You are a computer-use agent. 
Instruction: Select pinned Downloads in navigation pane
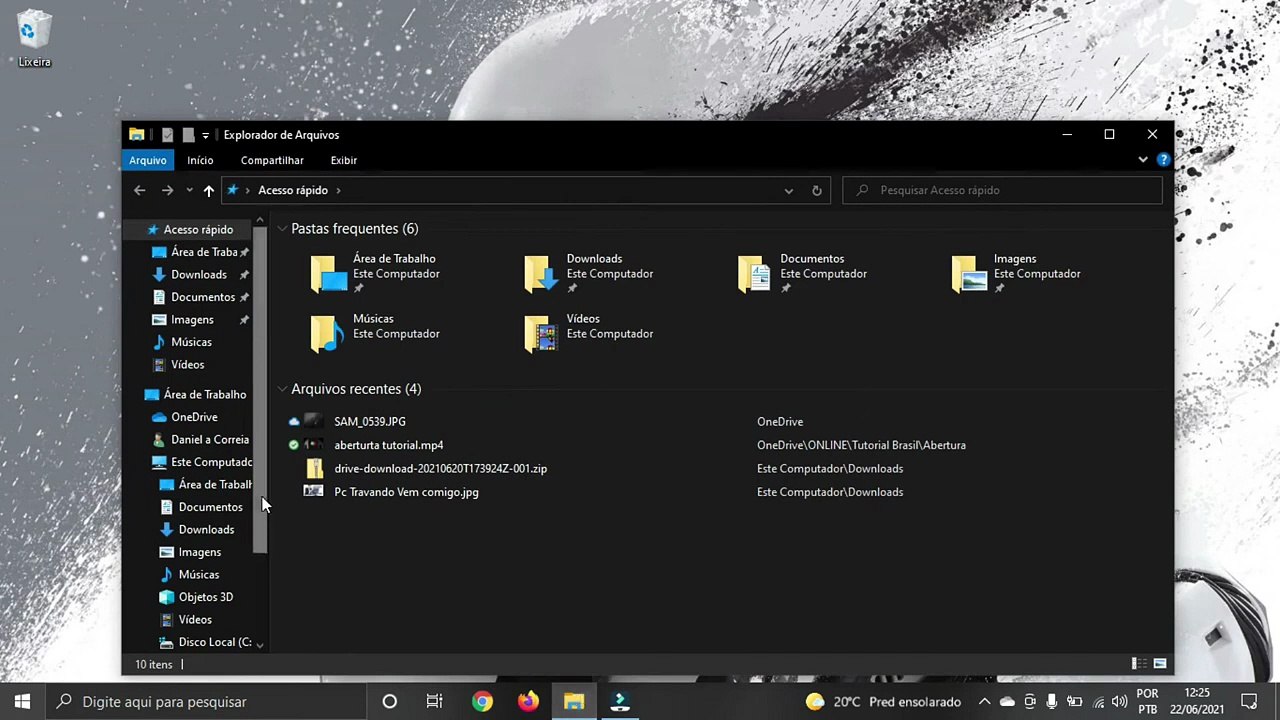click(199, 274)
